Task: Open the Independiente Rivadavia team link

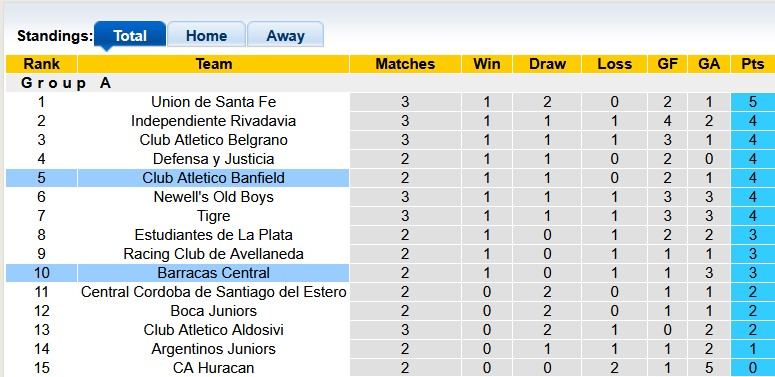Action: pyautogui.click(x=214, y=121)
